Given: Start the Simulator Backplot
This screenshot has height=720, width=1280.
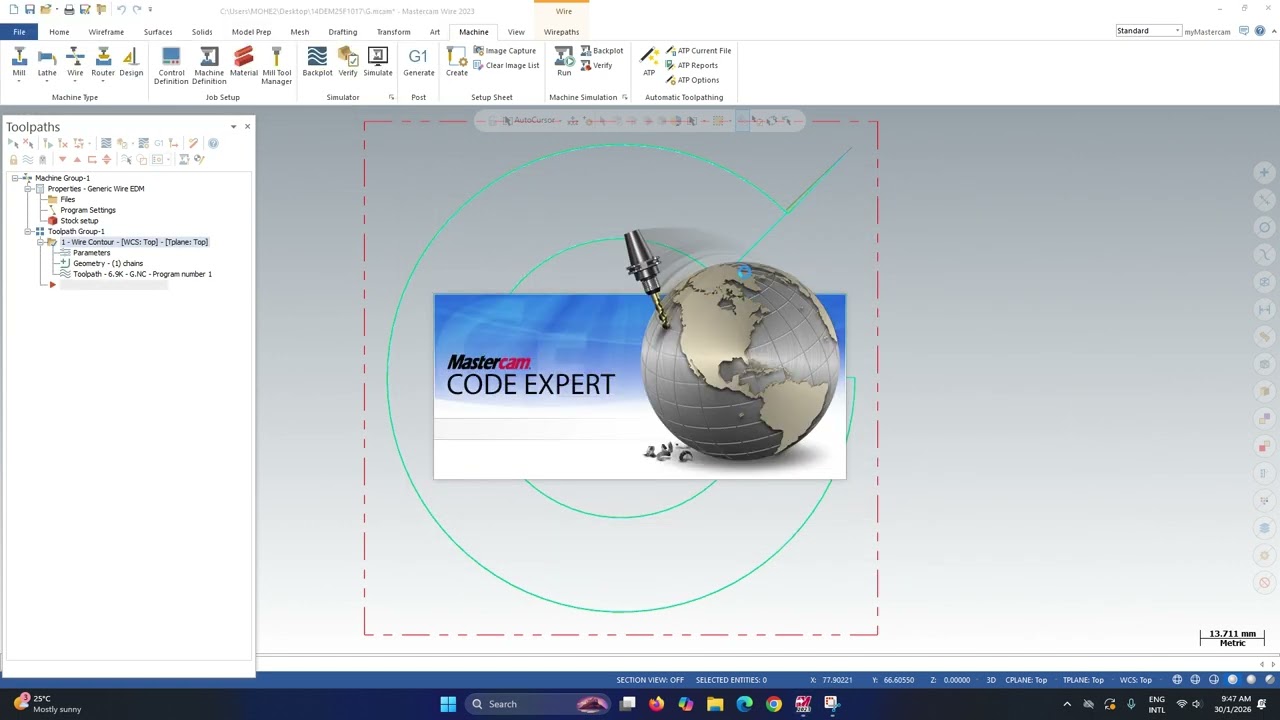Looking at the screenshot, I should tap(317, 63).
